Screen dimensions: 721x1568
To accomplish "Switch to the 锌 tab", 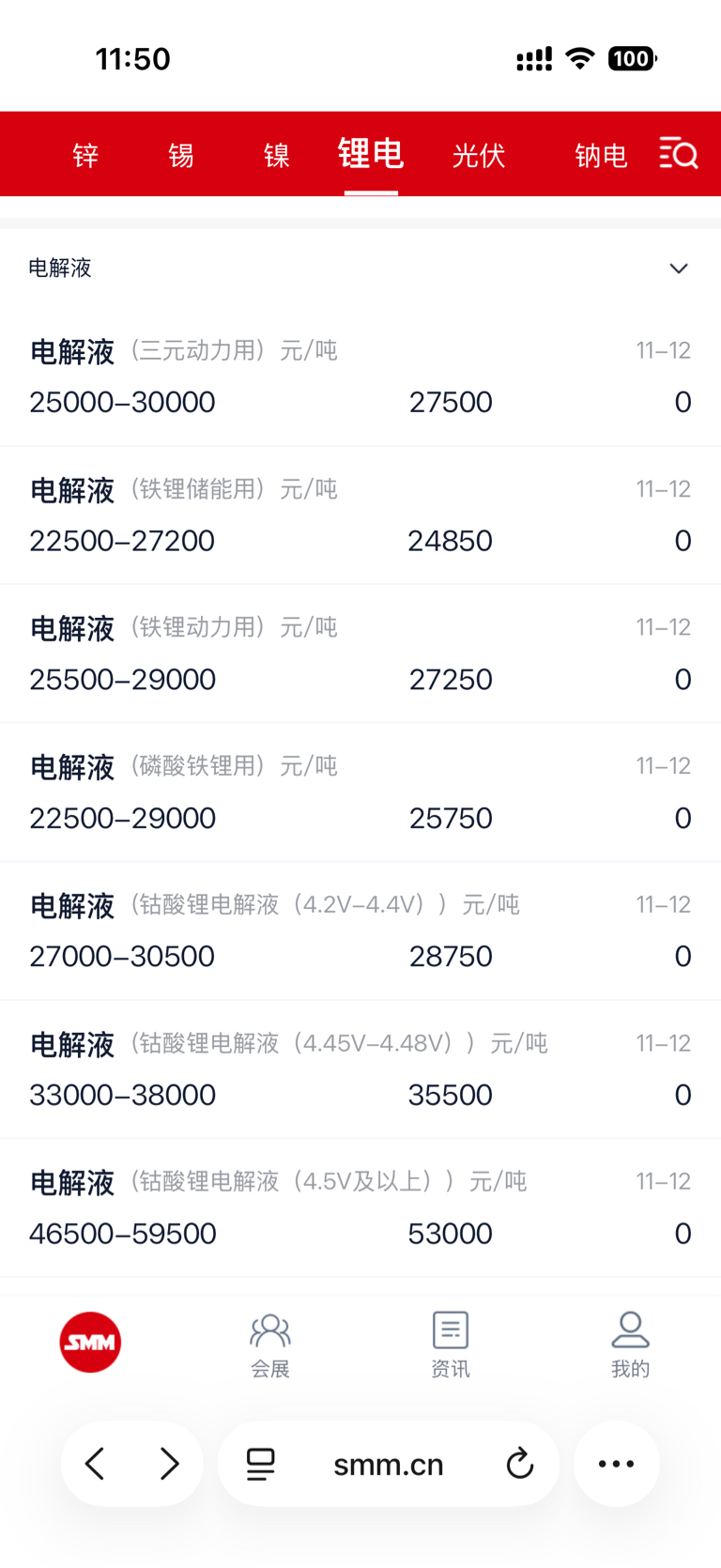I will tap(85, 155).
